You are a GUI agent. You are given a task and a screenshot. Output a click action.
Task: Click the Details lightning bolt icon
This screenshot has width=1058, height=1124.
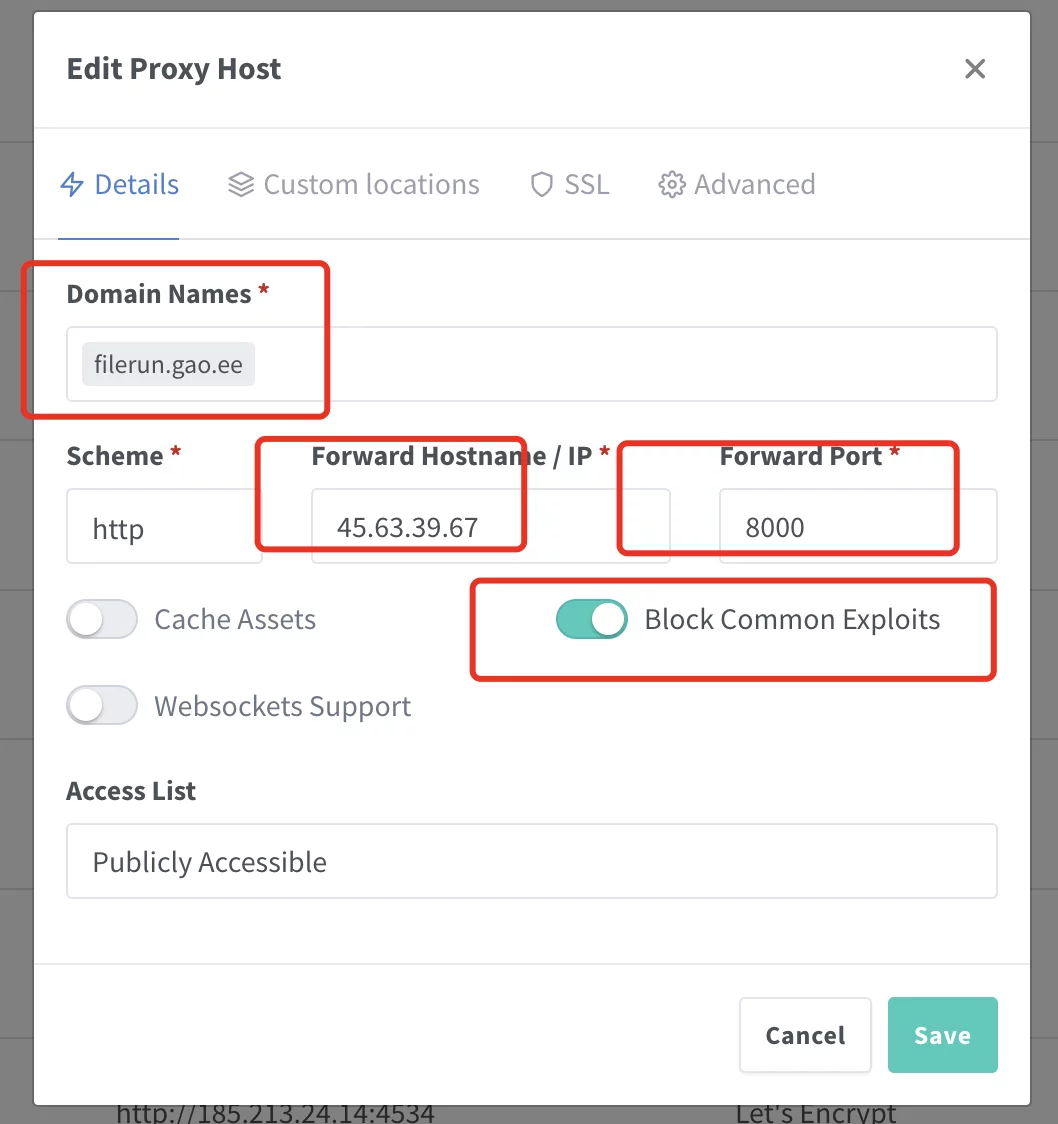click(72, 185)
